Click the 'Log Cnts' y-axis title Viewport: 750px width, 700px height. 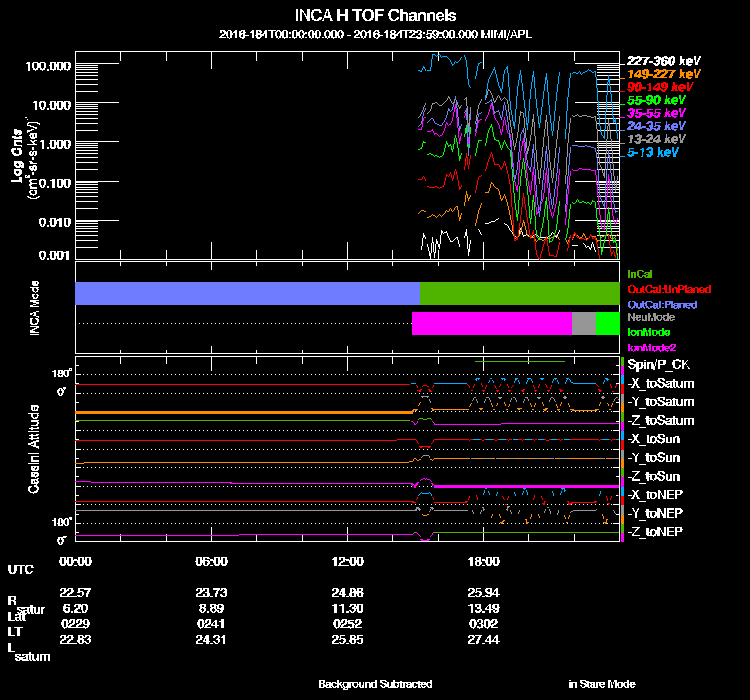[18, 156]
